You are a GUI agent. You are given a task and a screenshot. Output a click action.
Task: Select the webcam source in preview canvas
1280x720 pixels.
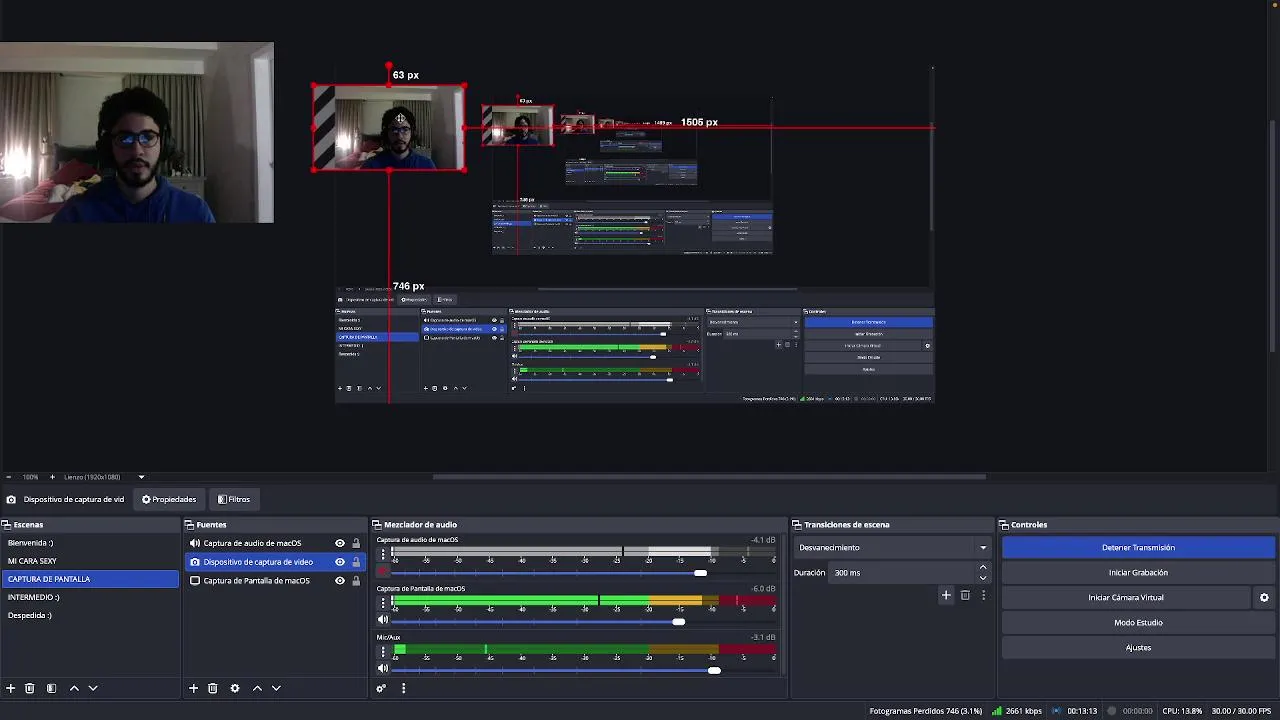(389, 128)
